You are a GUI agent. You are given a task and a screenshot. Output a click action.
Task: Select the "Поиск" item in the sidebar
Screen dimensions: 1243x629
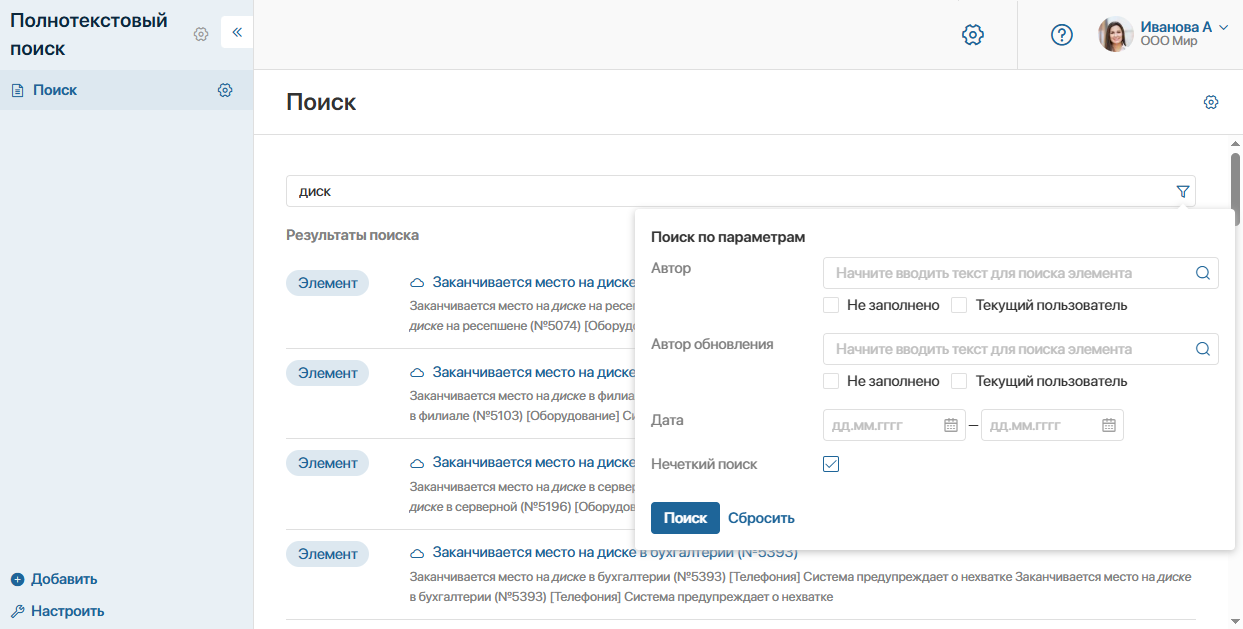[126, 90]
